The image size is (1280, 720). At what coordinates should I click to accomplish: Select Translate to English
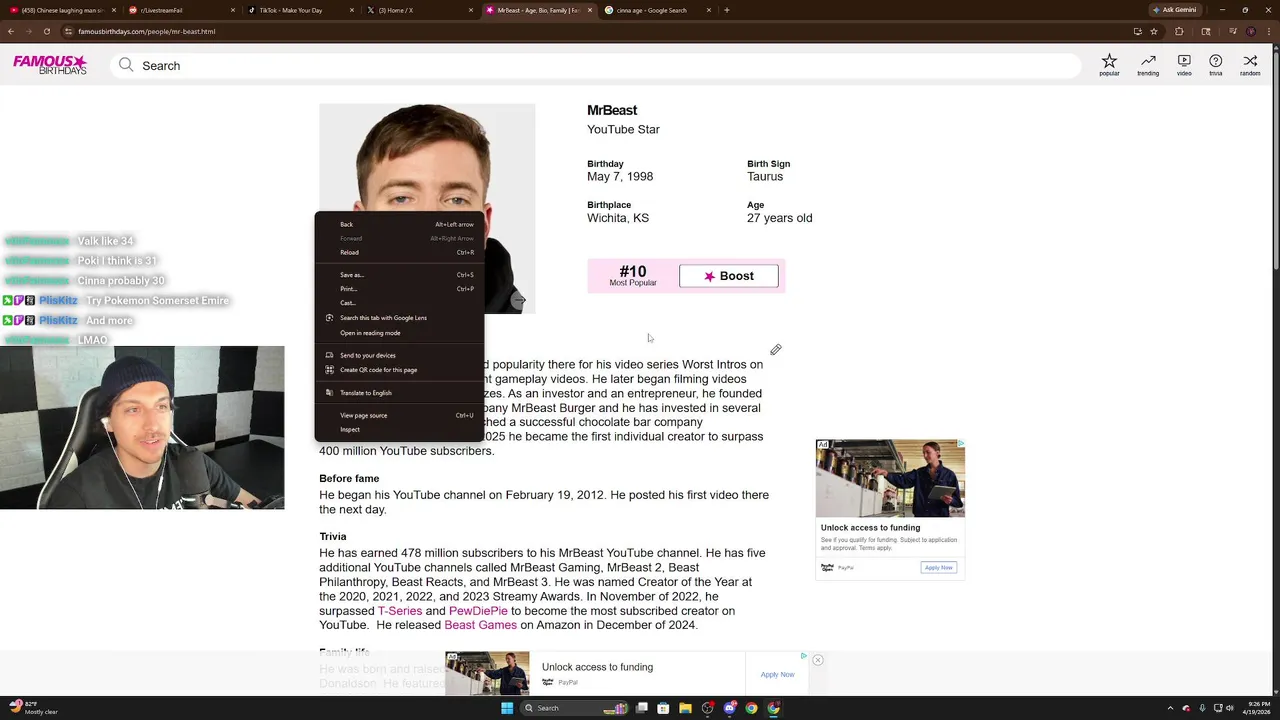click(400, 393)
